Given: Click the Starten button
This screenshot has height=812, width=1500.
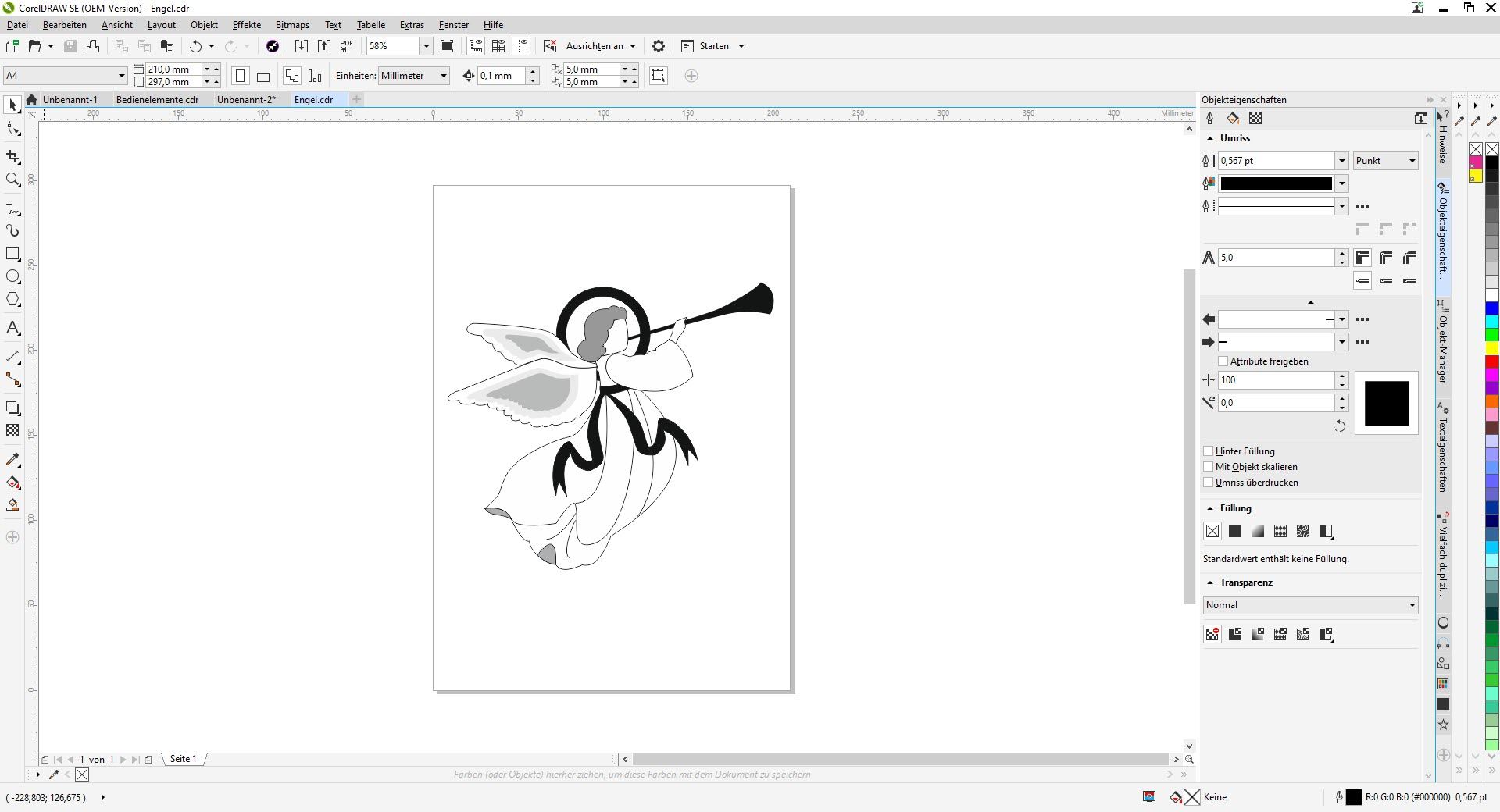Looking at the screenshot, I should (713, 46).
